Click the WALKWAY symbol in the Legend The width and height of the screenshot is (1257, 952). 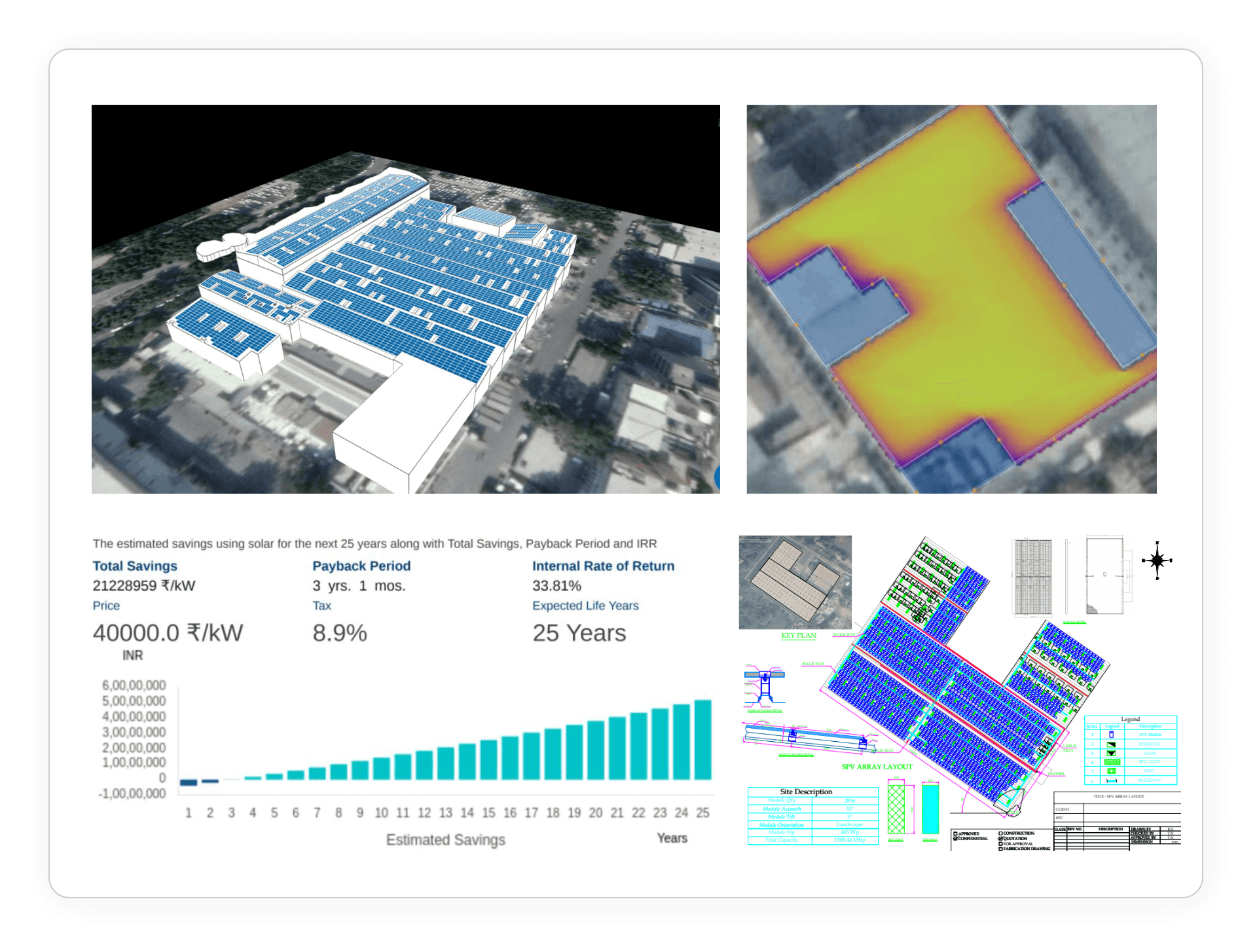click(1112, 781)
